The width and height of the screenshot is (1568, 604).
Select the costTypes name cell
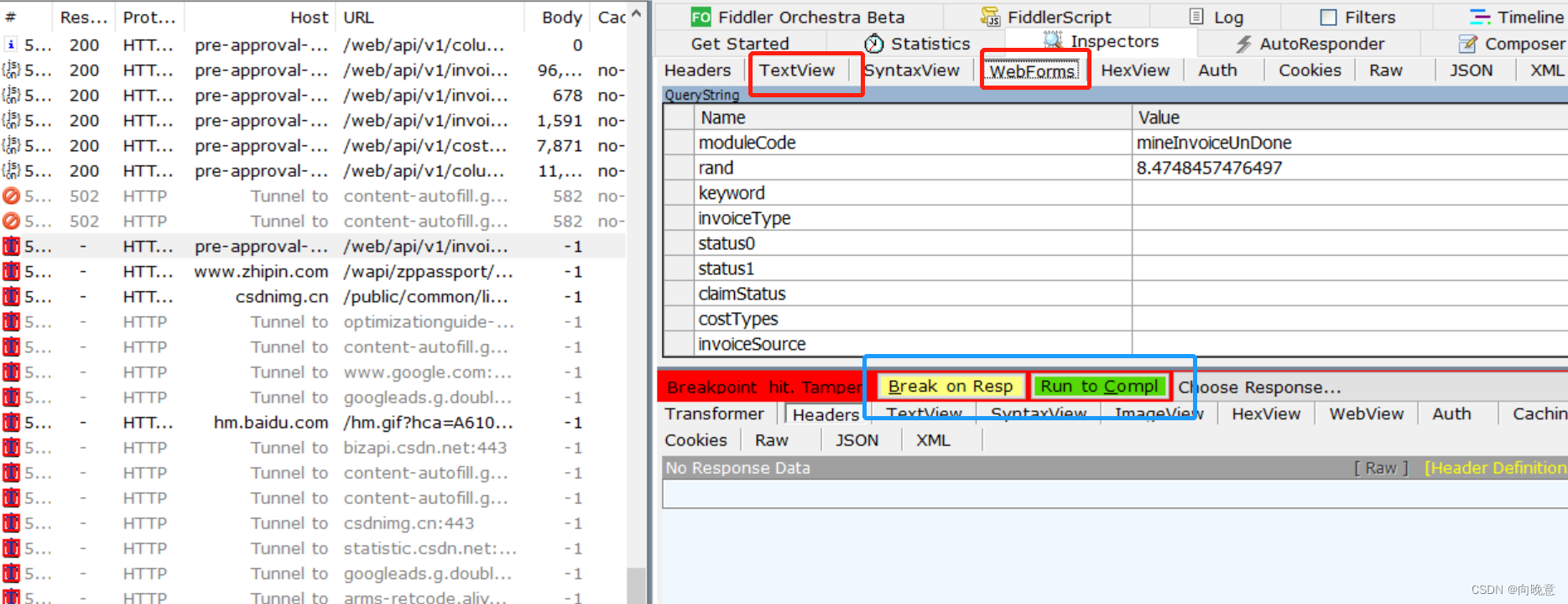point(913,319)
